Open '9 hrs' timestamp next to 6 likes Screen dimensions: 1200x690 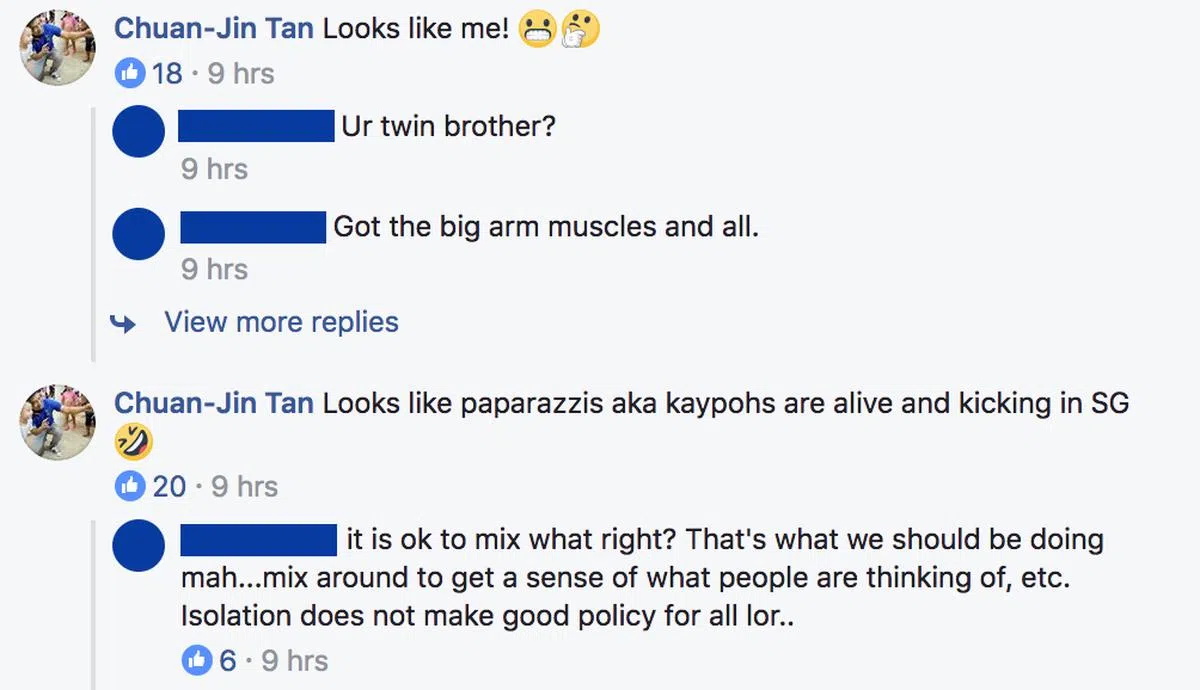(294, 660)
